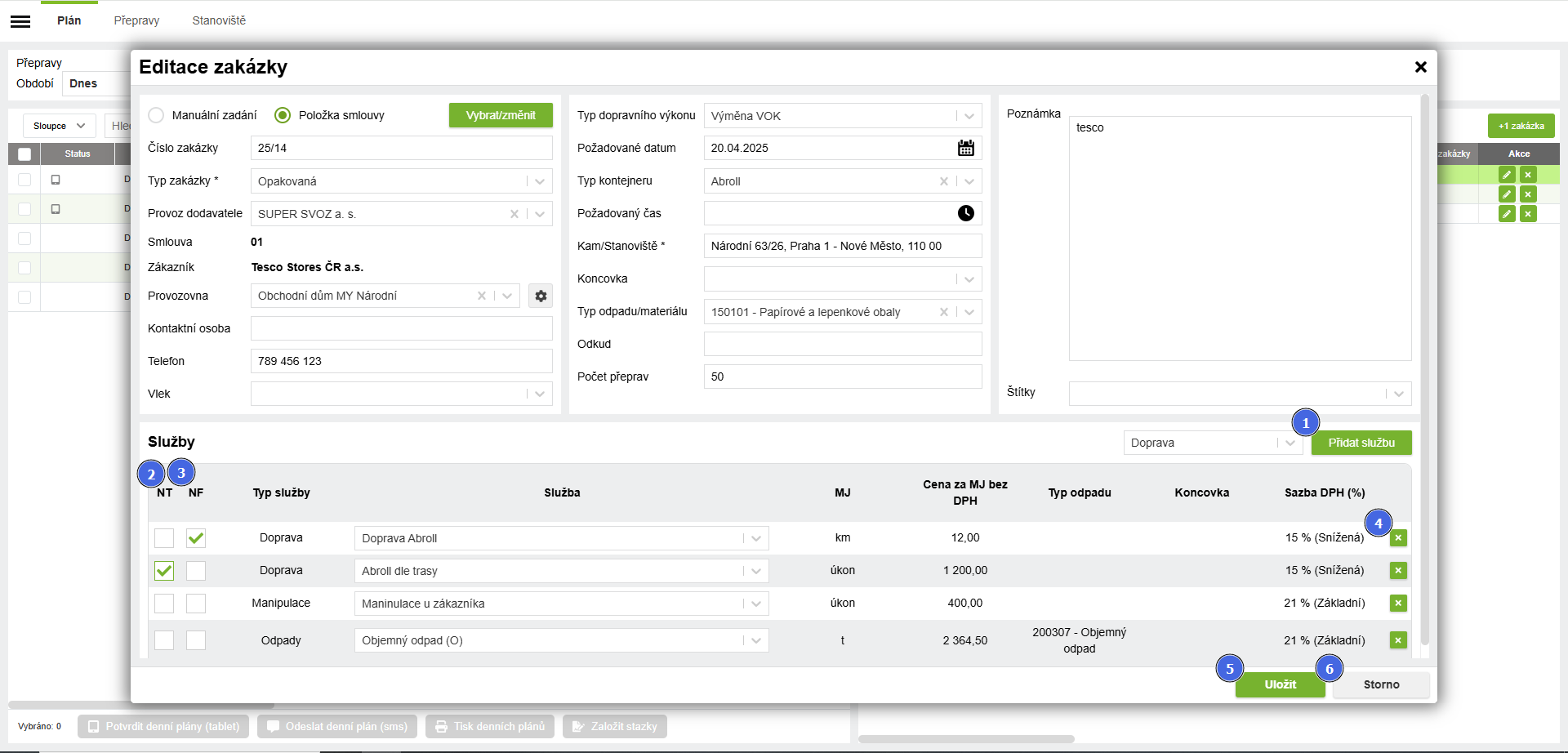
Task: Uncheck NF checkbox for Doprava Abroll
Action: tap(196, 538)
